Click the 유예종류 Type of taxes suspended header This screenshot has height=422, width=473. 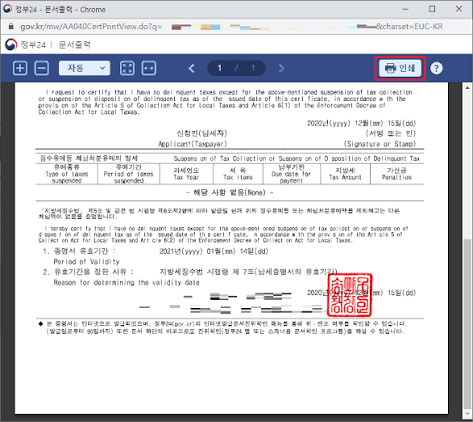(x=67, y=174)
